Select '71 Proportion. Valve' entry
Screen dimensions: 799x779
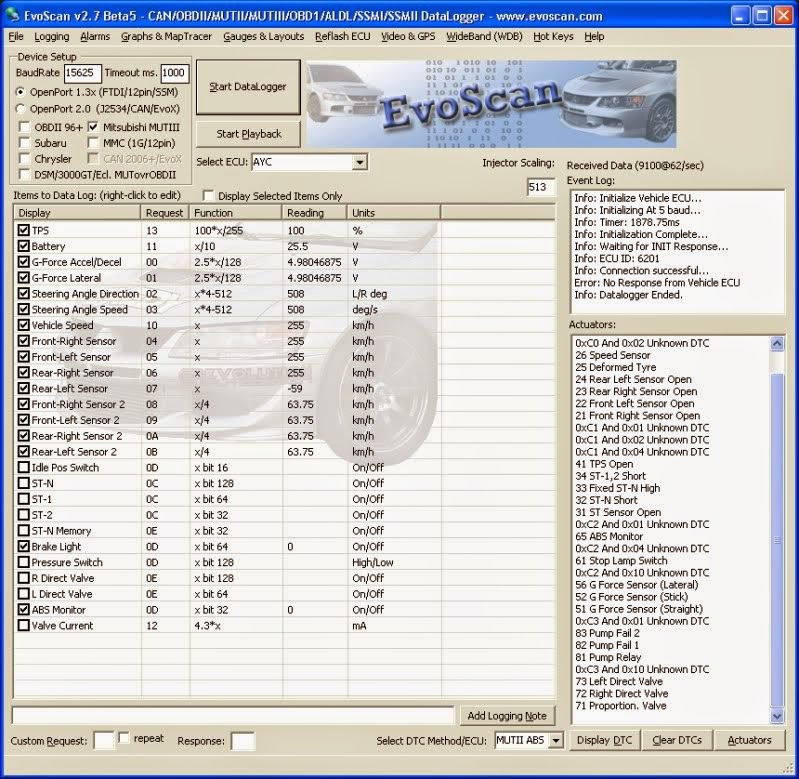(621, 706)
